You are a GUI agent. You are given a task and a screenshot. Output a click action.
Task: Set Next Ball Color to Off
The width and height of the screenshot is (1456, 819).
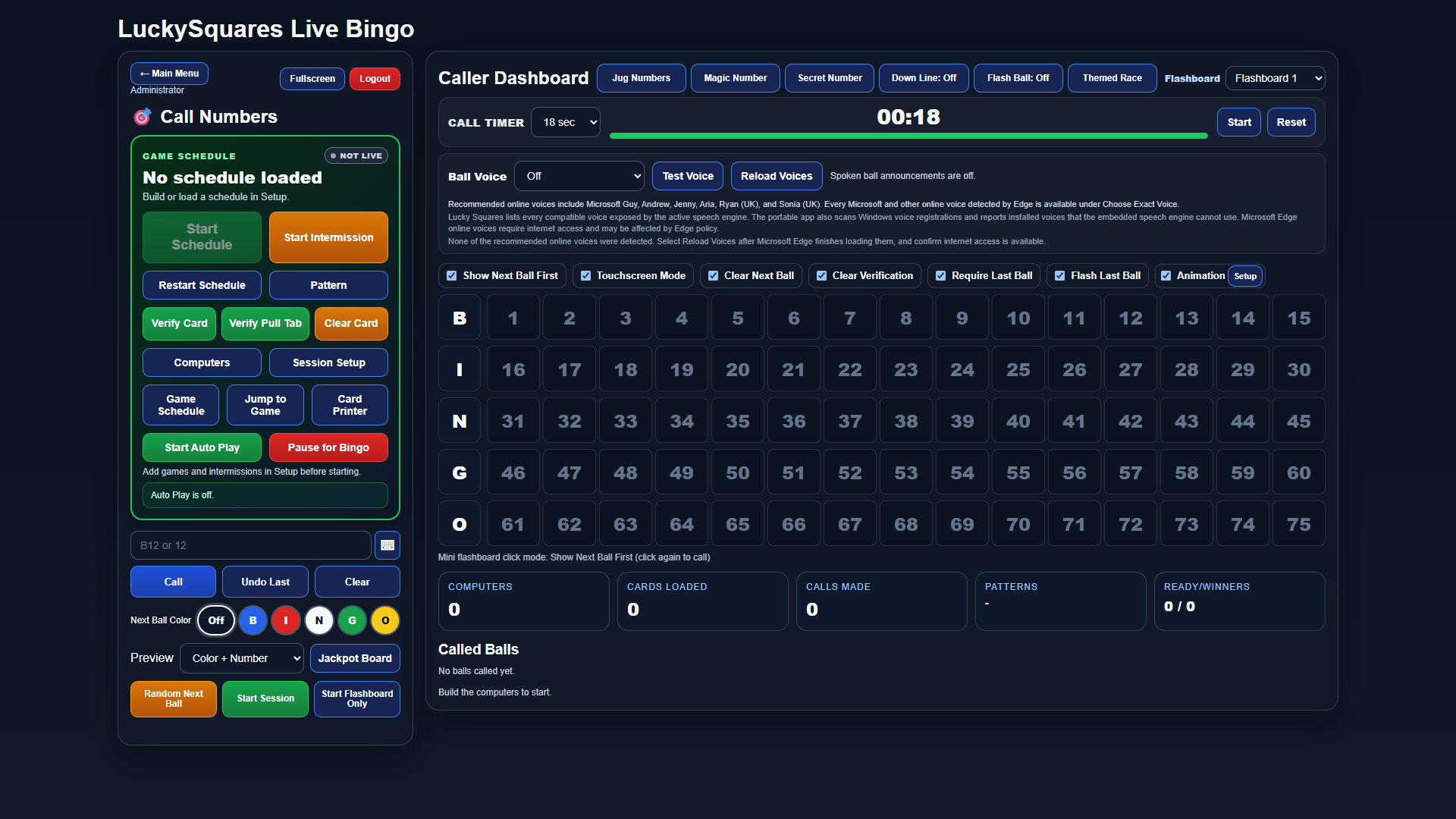(x=216, y=620)
